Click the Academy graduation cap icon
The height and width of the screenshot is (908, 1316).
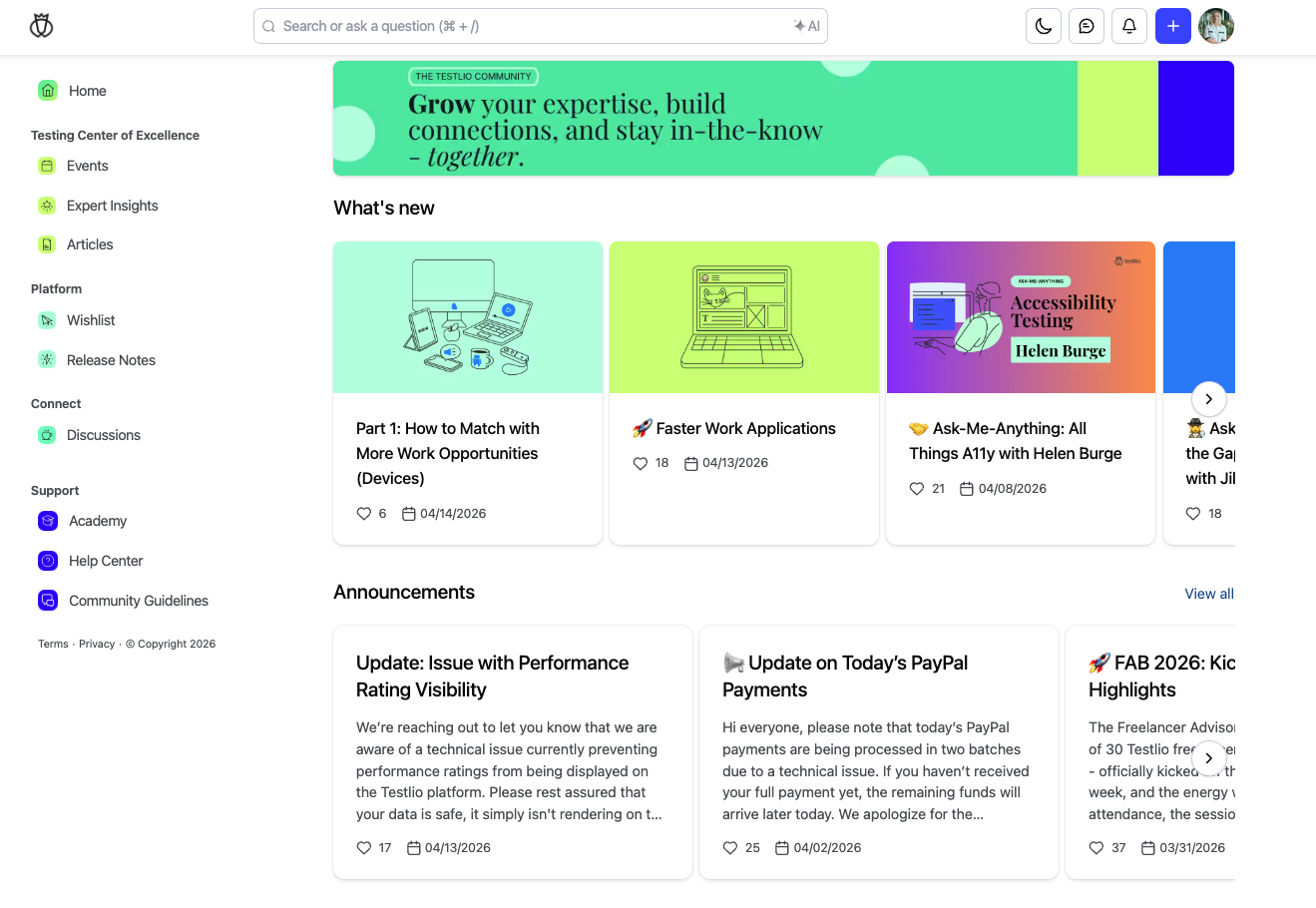point(48,521)
